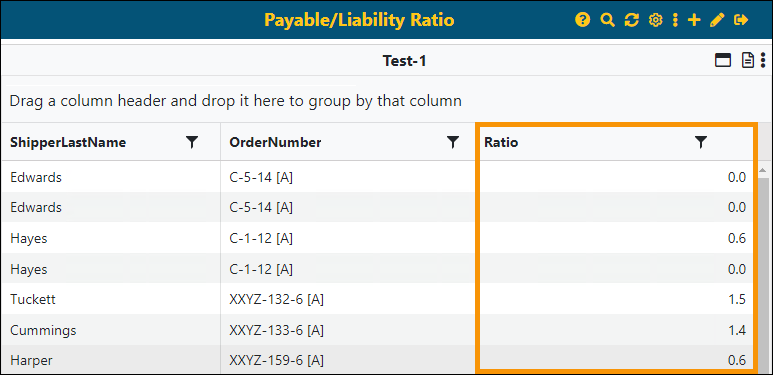
Task: Refresh the dashboard with sync icon
Action: [632, 20]
